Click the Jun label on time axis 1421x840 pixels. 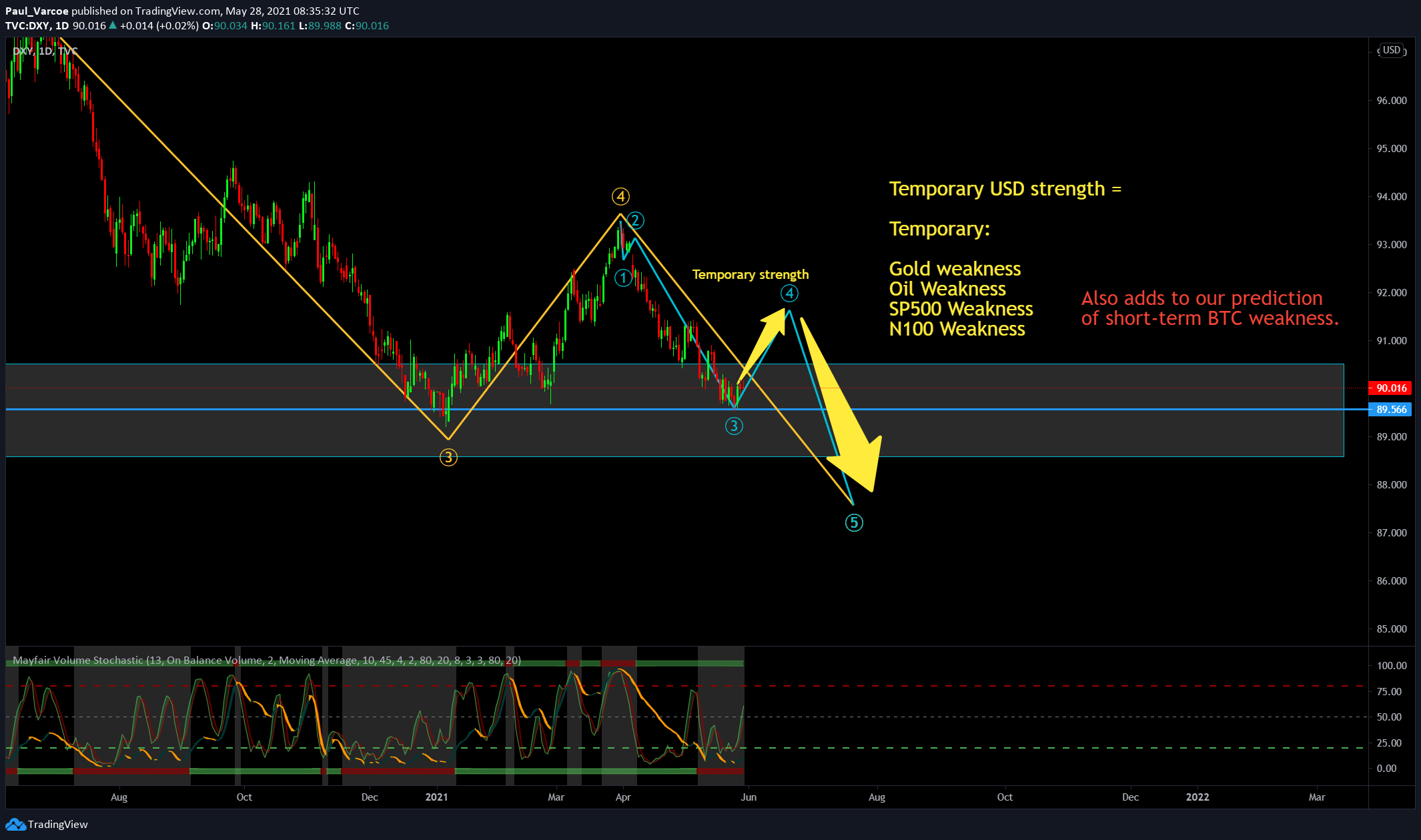pos(749,797)
